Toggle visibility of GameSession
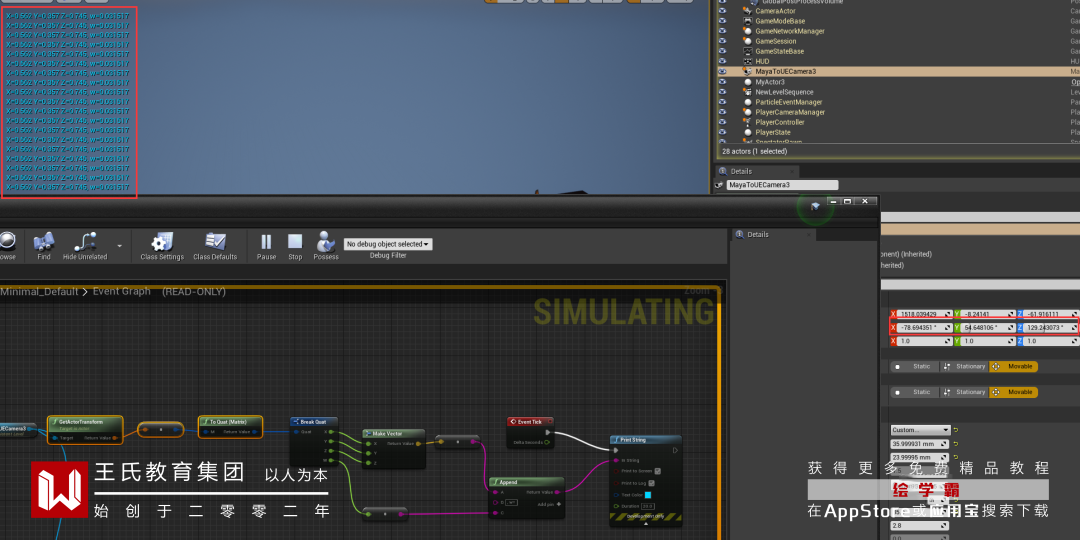Viewport: 1080px width, 540px height. [723, 41]
